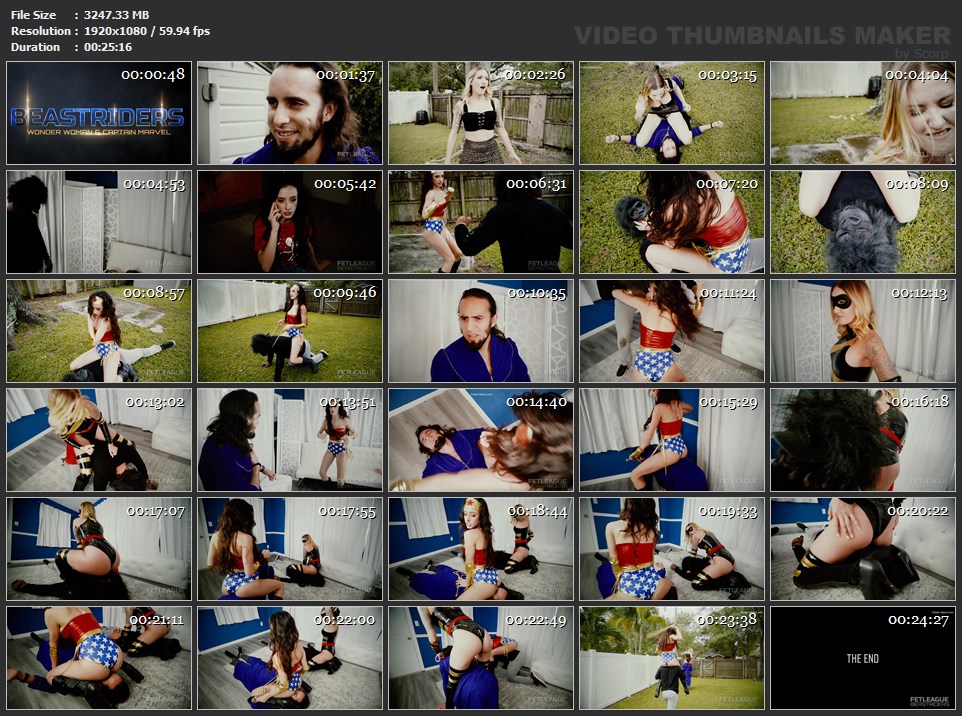Image resolution: width=962 pixels, height=716 pixels.
Task: Select the 00:09:46 video frame
Action: pos(290,331)
